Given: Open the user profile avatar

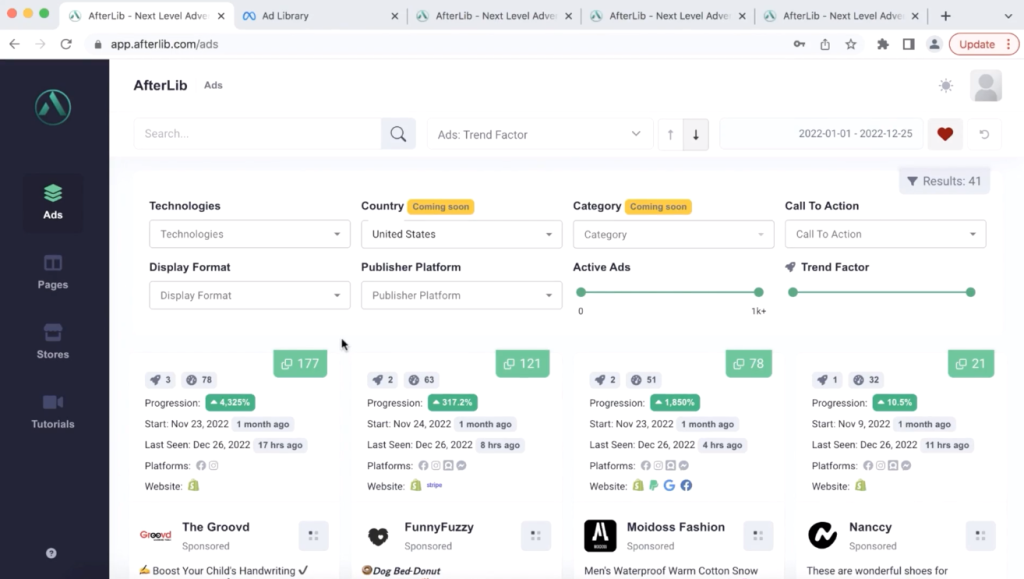Looking at the screenshot, I should (x=986, y=86).
